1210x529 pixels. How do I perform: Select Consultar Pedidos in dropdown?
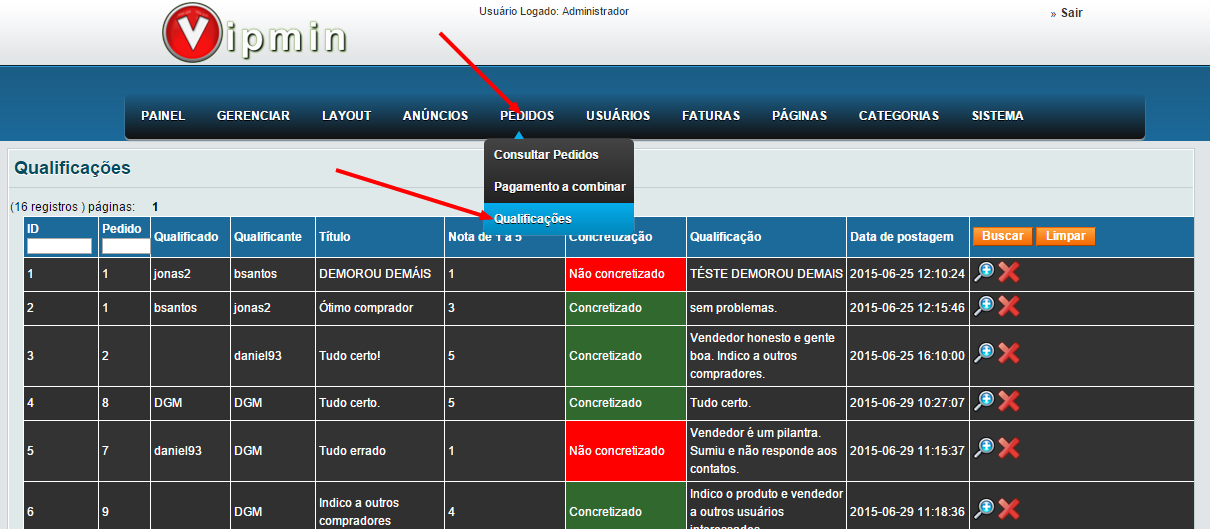(559, 155)
